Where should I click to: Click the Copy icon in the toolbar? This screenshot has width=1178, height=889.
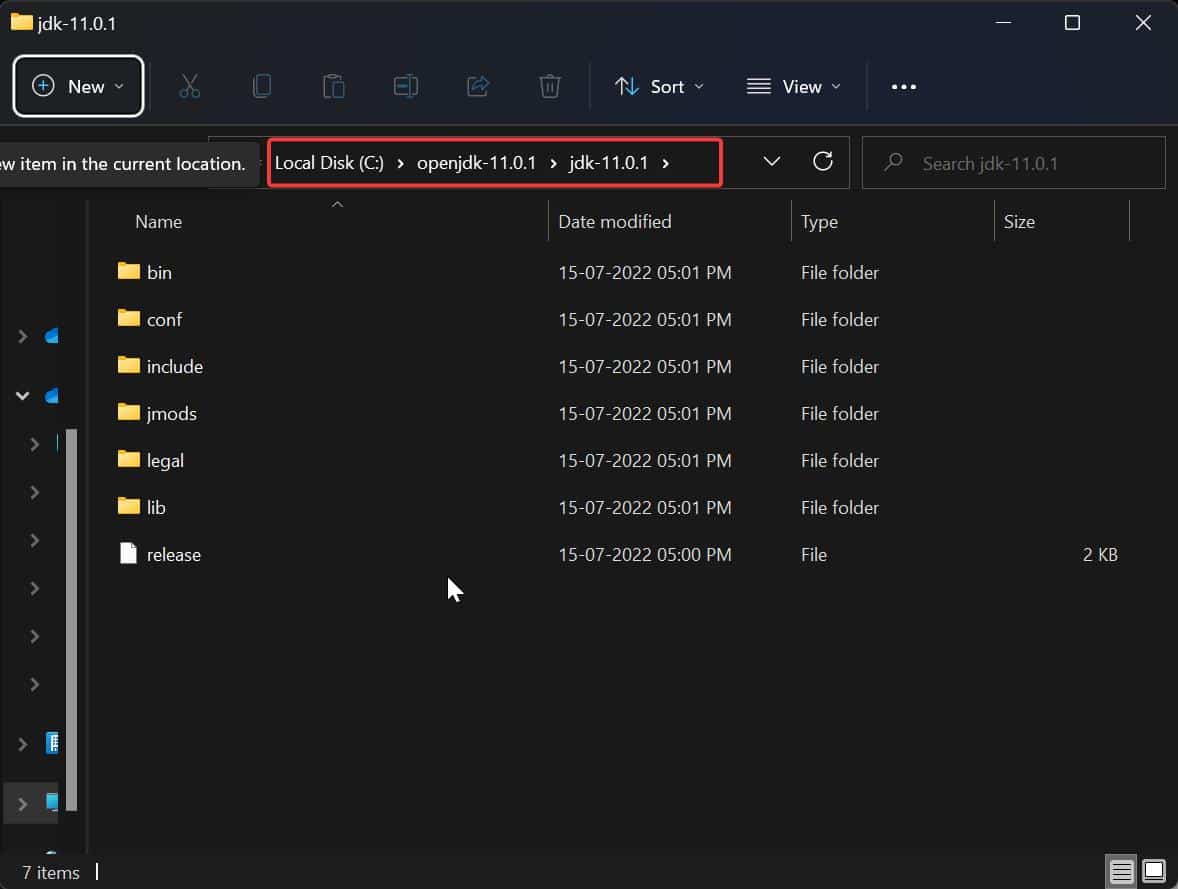262,86
